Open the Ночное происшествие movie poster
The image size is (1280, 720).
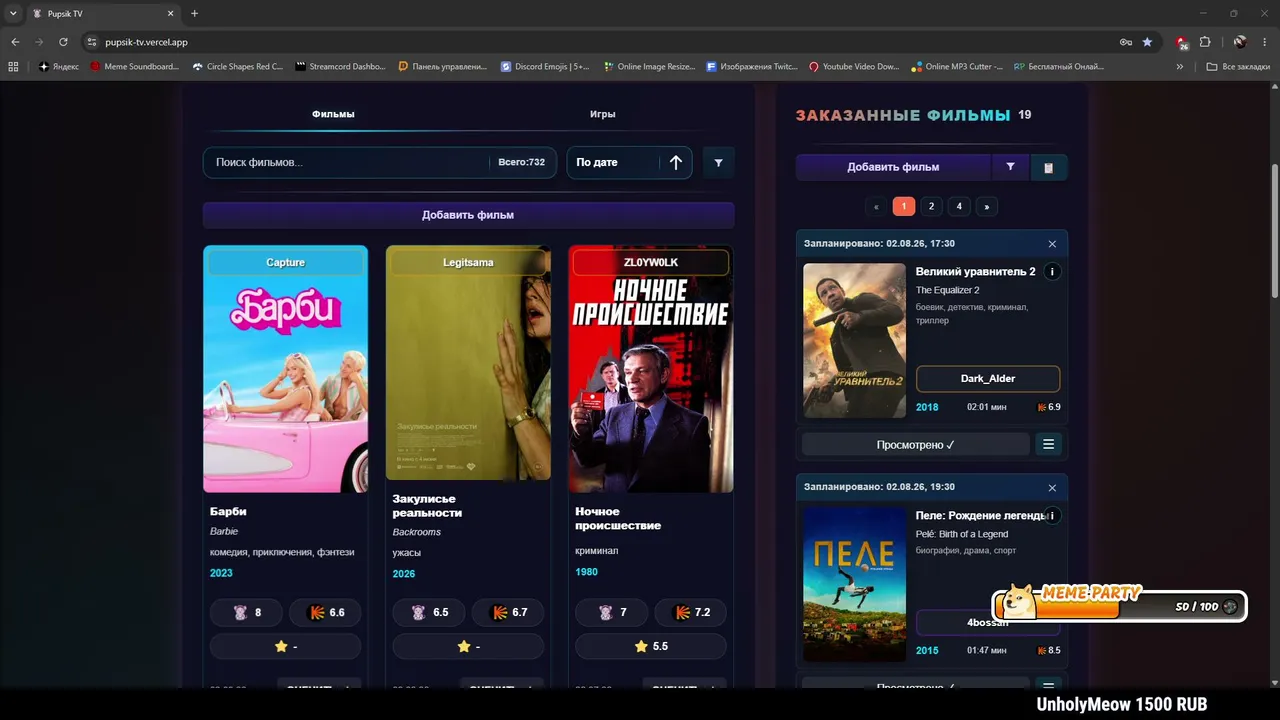[x=651, y=369]
